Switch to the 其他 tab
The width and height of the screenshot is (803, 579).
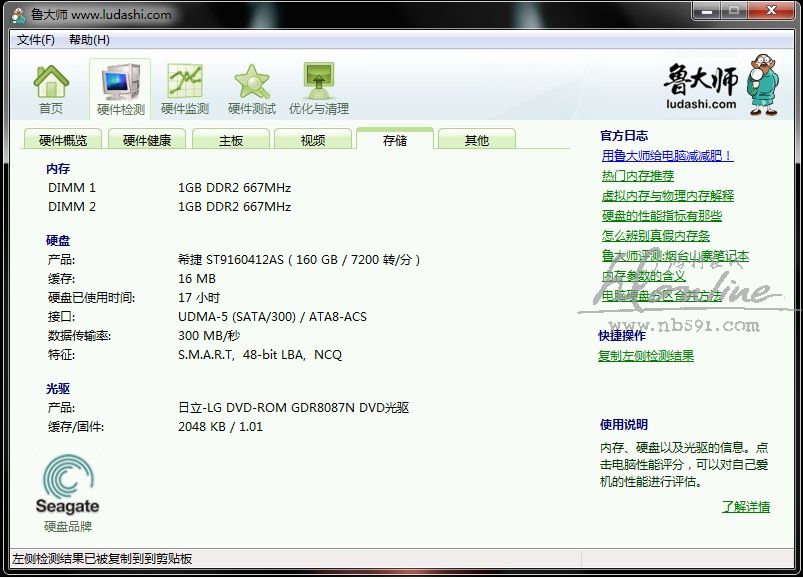(x=477, y=140)
